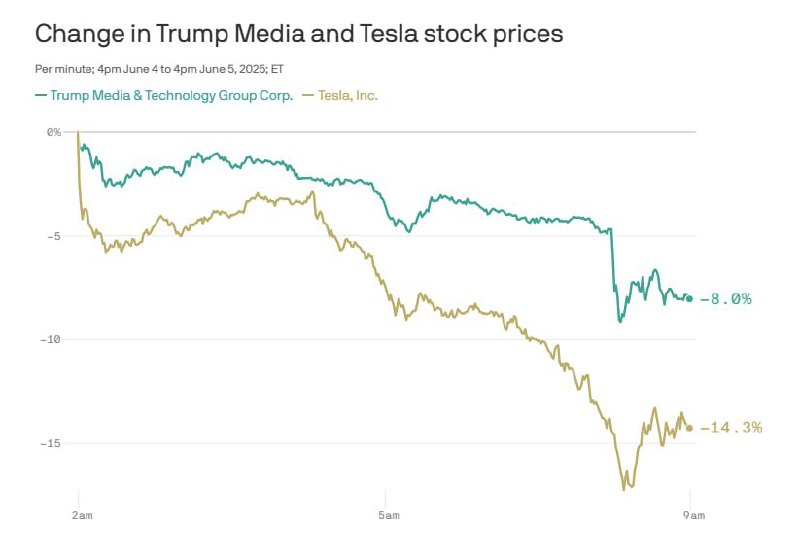The height and width of the screenshot is (553, 800).
Task: Click the -8.0% value label
Action: click(x=726, y=299)
